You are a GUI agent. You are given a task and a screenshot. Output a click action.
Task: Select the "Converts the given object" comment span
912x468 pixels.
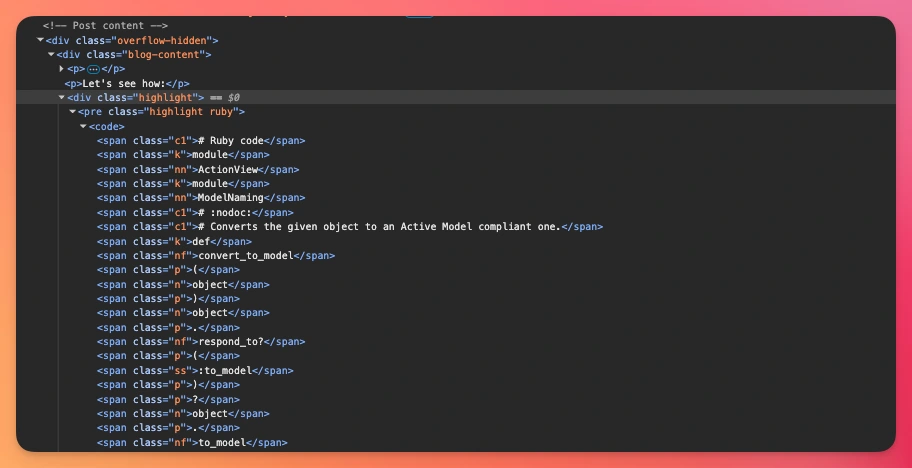point(350,227)
